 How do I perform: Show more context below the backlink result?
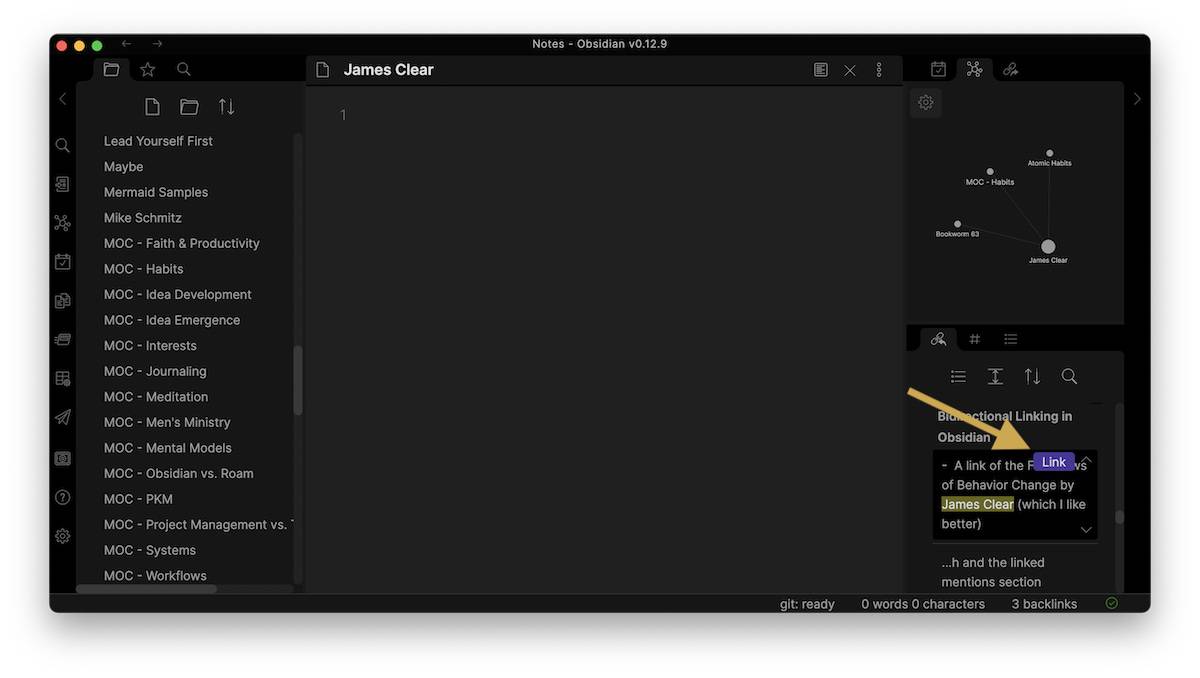click(x=1086, y=530)
